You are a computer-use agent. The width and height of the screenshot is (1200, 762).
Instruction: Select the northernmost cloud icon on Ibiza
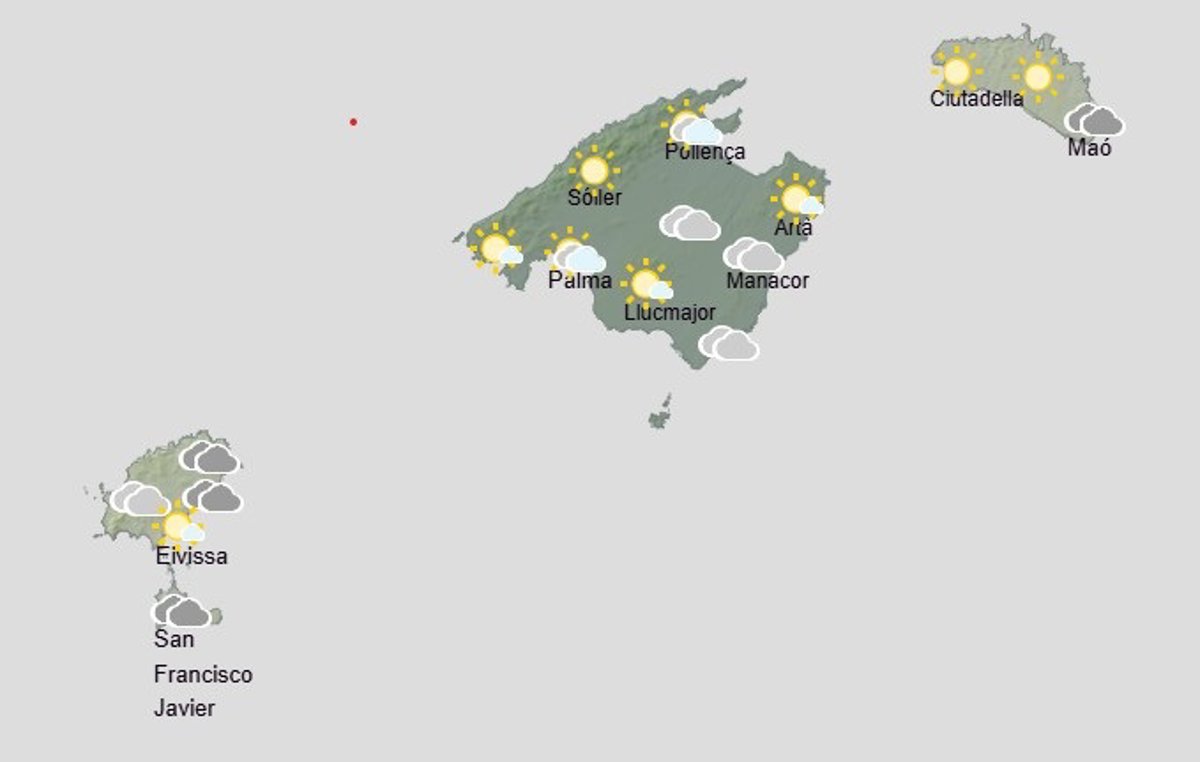209,458
